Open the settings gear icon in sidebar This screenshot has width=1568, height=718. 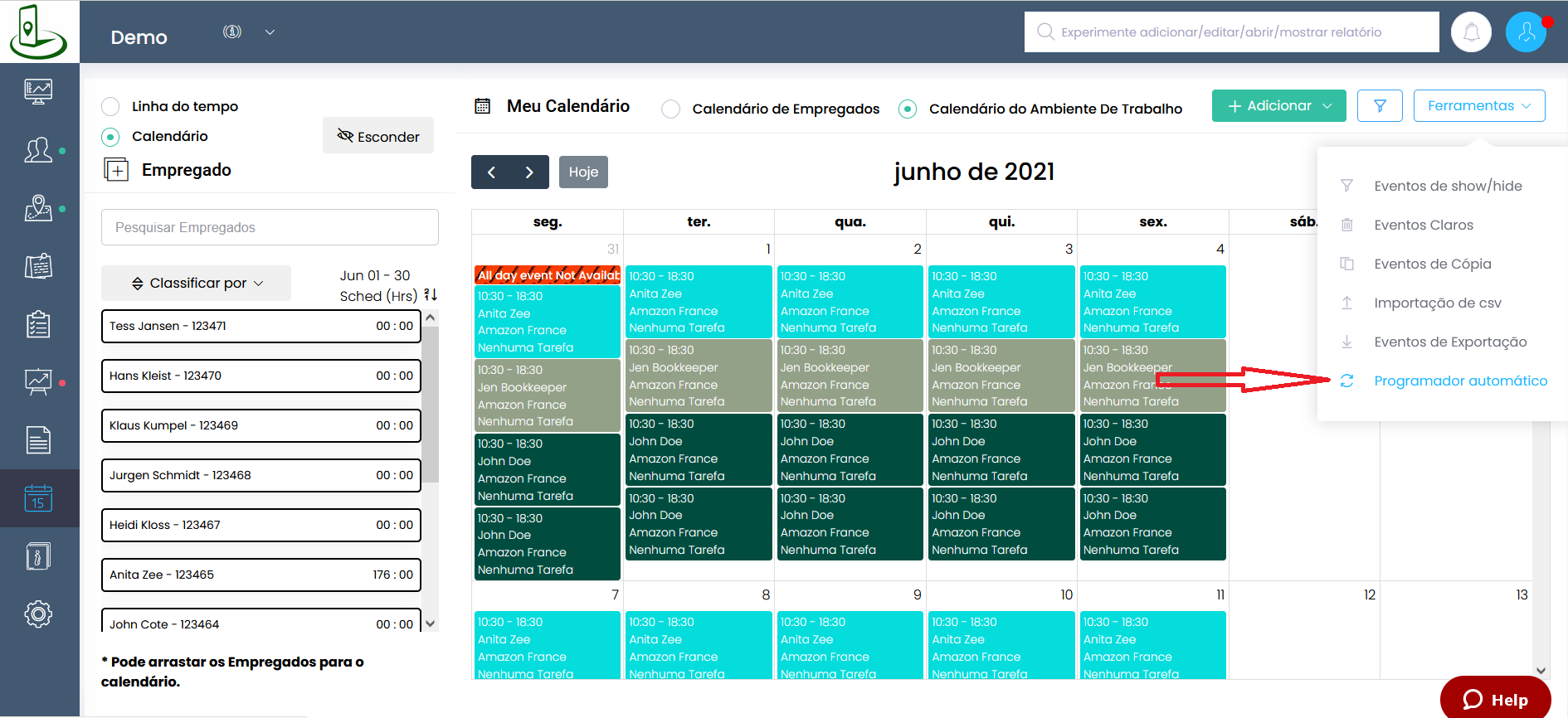tap(38, 614)
